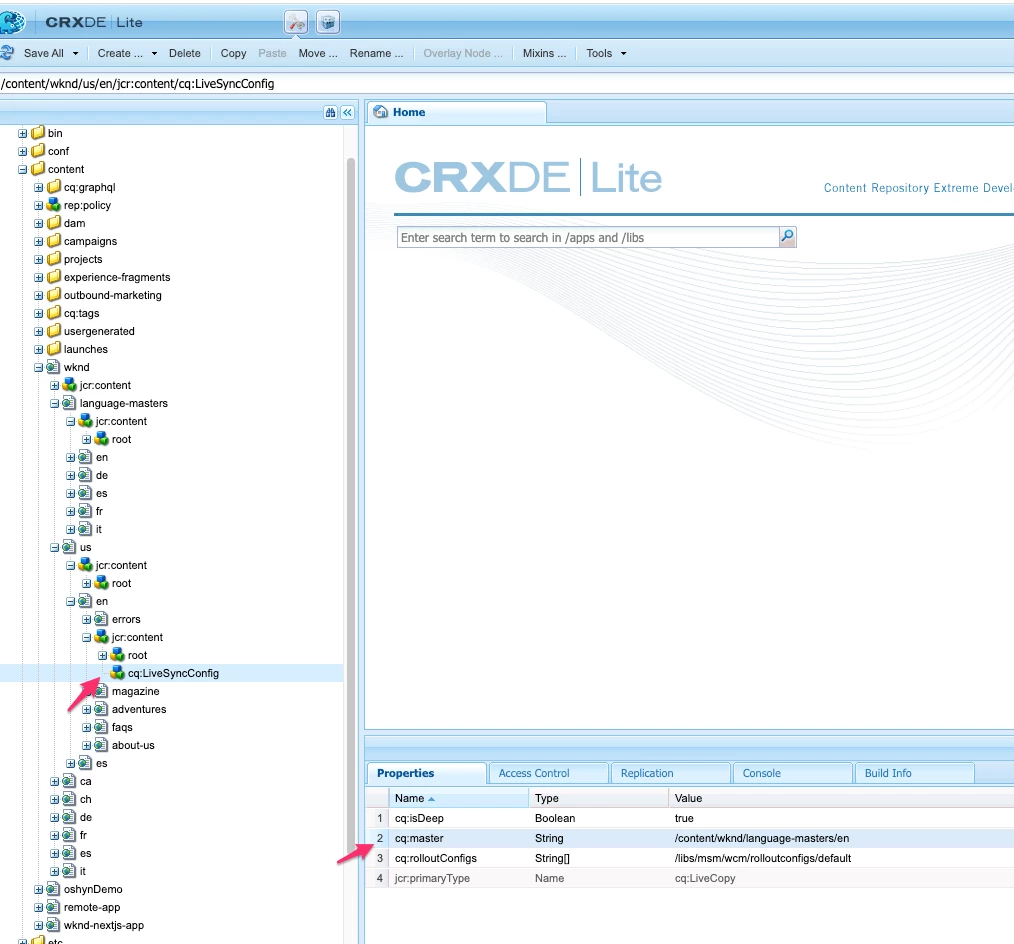Click the search term input field
1014x944 pixels.
click(x=588, y=237)
